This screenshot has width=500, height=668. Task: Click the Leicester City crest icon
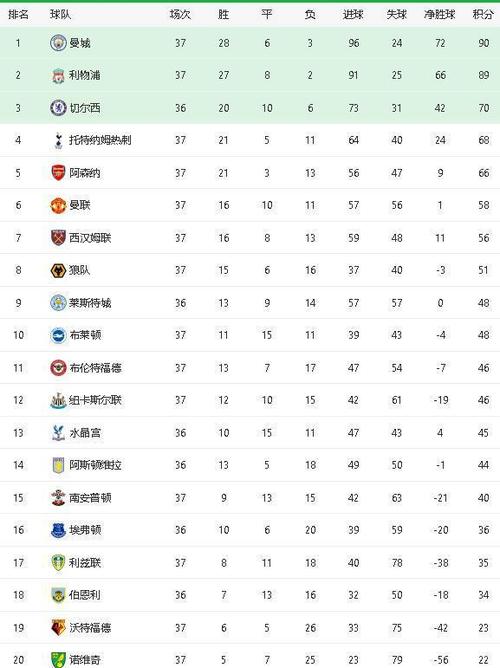coord(58,303)
